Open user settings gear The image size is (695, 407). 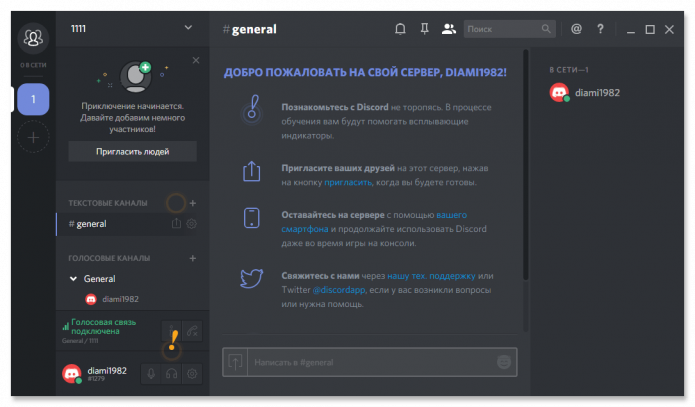tap(192, 374)
